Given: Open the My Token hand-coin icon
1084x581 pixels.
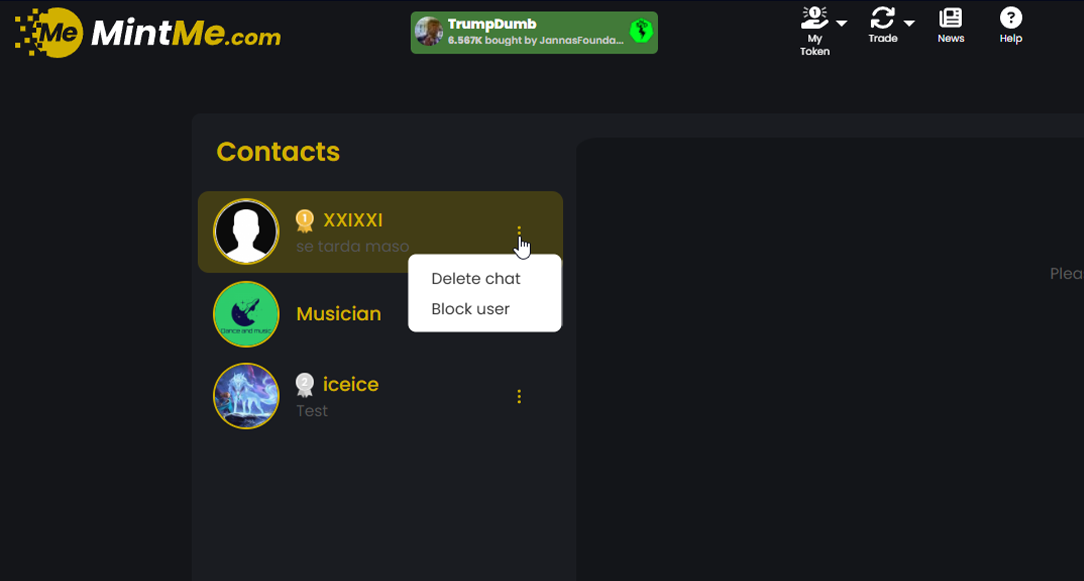Looking at the screenshot, I should [x=815, y=18].
